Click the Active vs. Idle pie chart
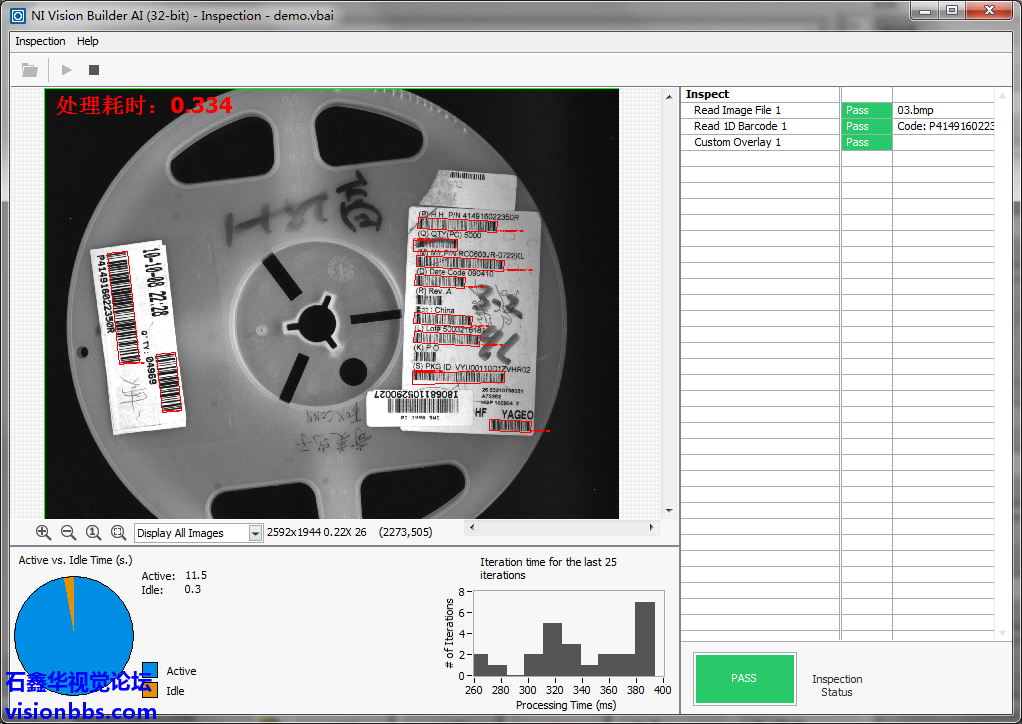The width and height of the screenshot is (1022, 724). [74, 634]
